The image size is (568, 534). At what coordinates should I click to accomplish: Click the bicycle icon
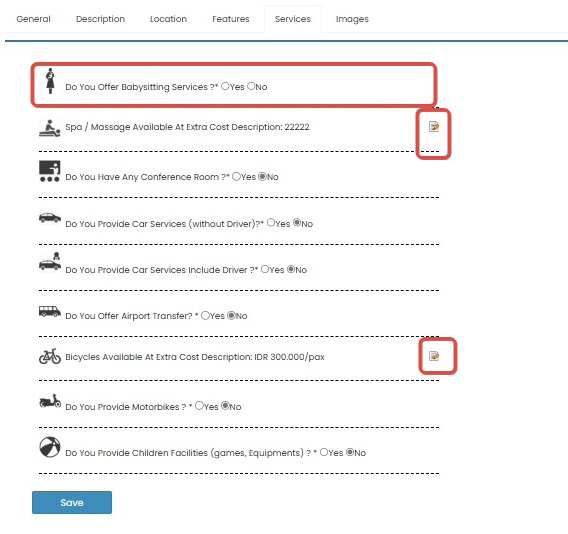(50, 356)
